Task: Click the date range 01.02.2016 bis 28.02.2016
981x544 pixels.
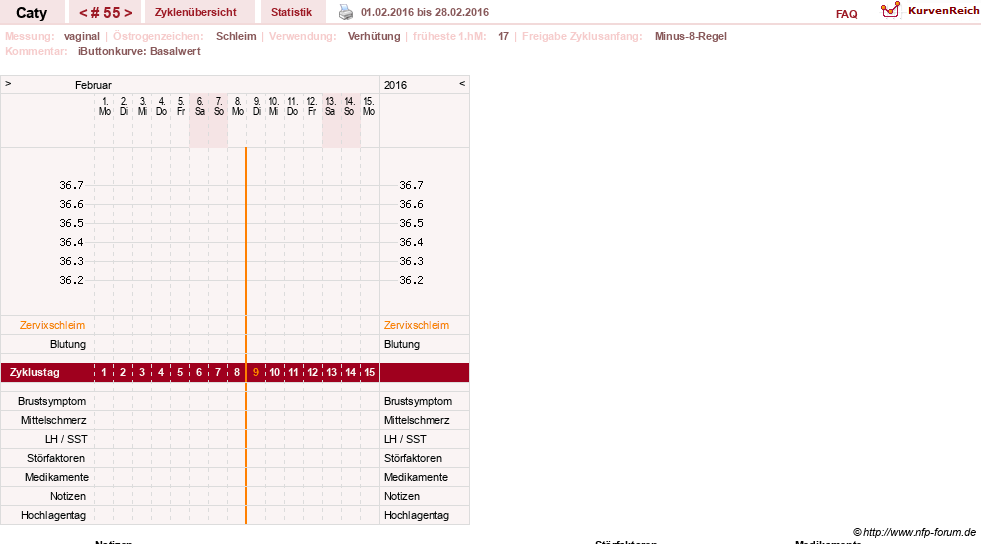Action: (x=425, y=12)
